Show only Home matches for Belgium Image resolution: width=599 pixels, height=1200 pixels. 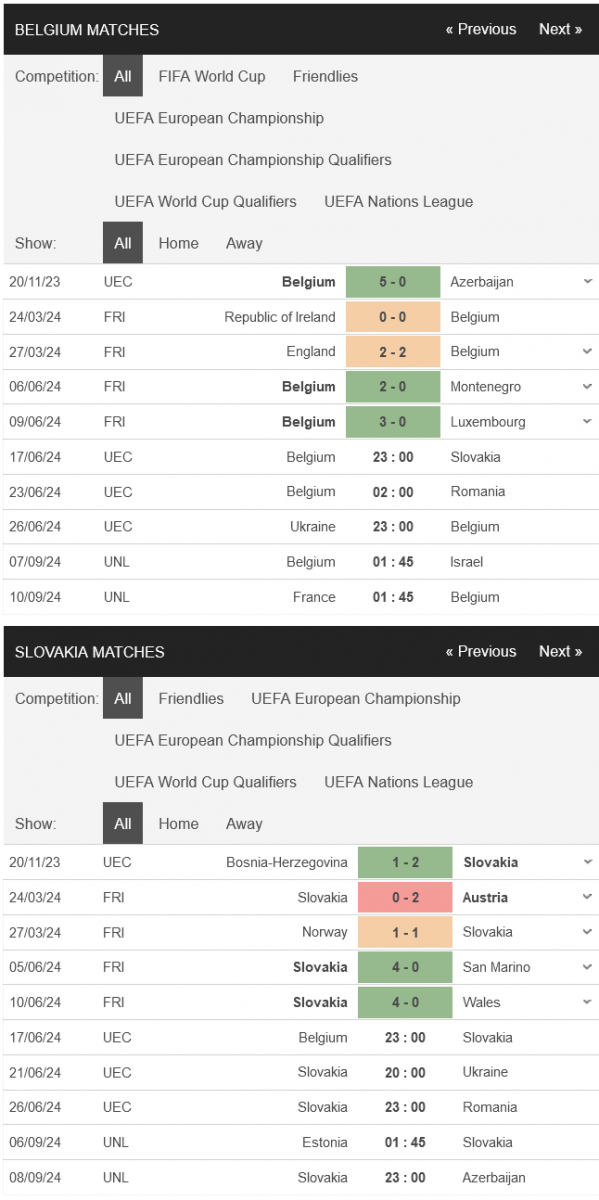[178, 243]
